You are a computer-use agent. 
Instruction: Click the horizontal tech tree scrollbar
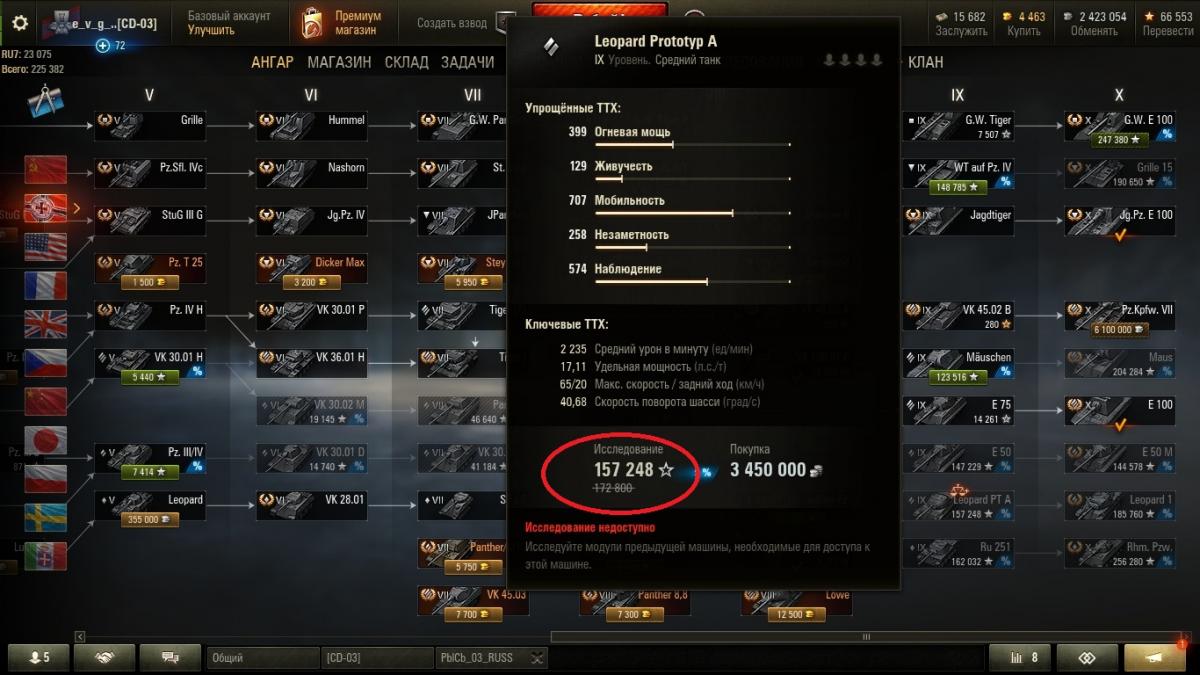tap(630, 636)
